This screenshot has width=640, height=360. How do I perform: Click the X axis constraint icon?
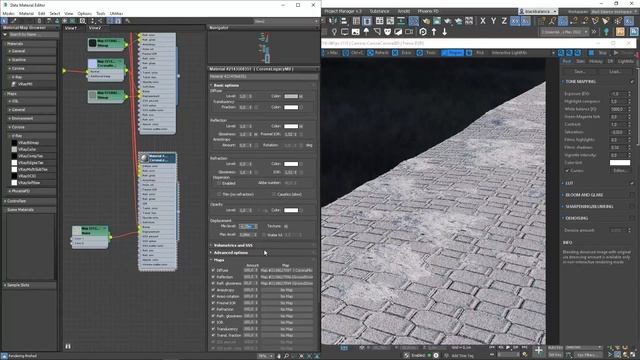tap(483, 21)
